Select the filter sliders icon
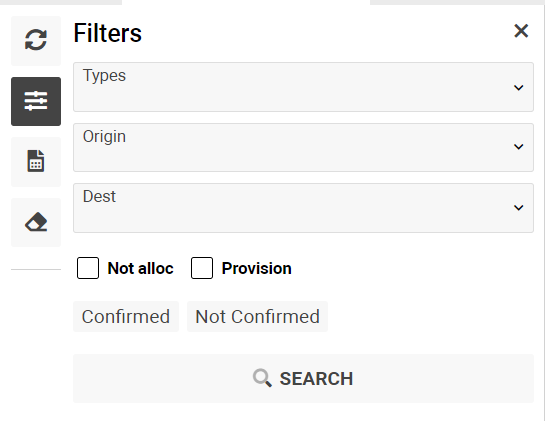545x421 pixels. [36, 101]
